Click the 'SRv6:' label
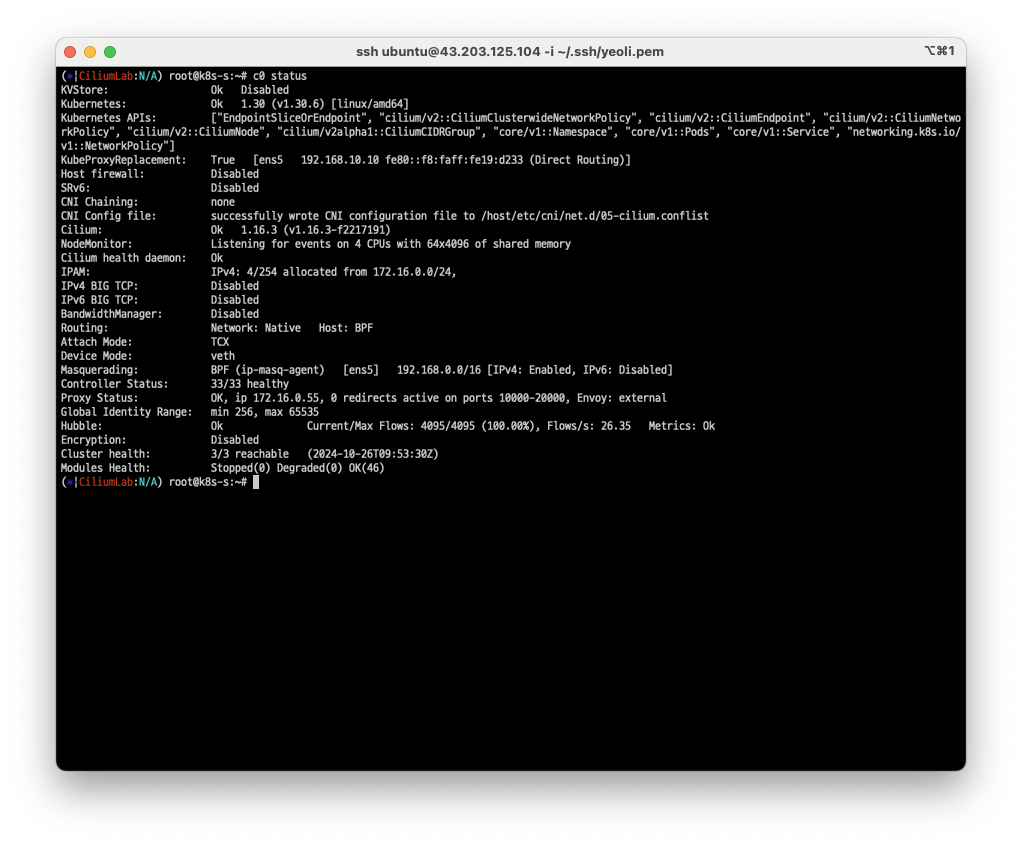Viewport: 1022px width, 845px height. (x=76, y=188)
